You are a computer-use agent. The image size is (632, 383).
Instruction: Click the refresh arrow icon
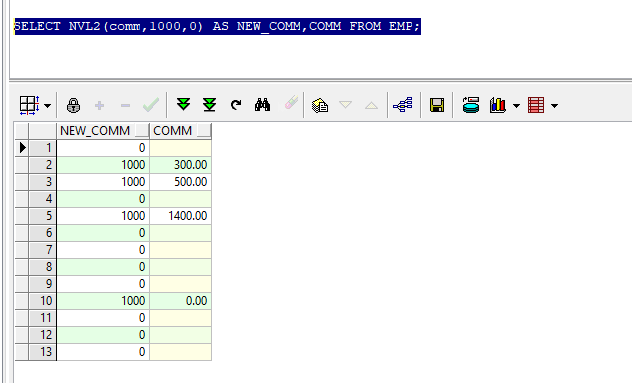[236, 105]
